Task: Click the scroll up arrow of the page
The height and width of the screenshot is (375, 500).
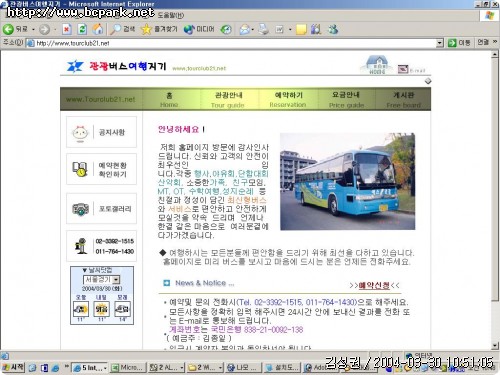Action: coord(495,54)
